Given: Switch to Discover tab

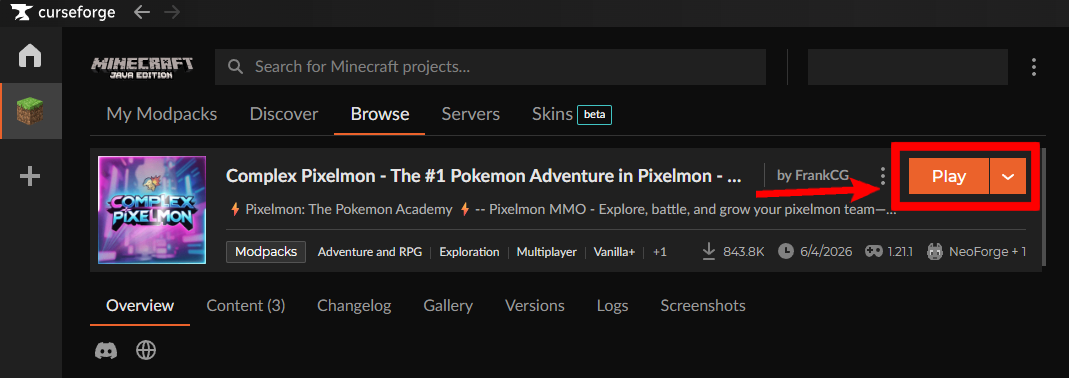Looking at the screenshot, I should [284, 114].
